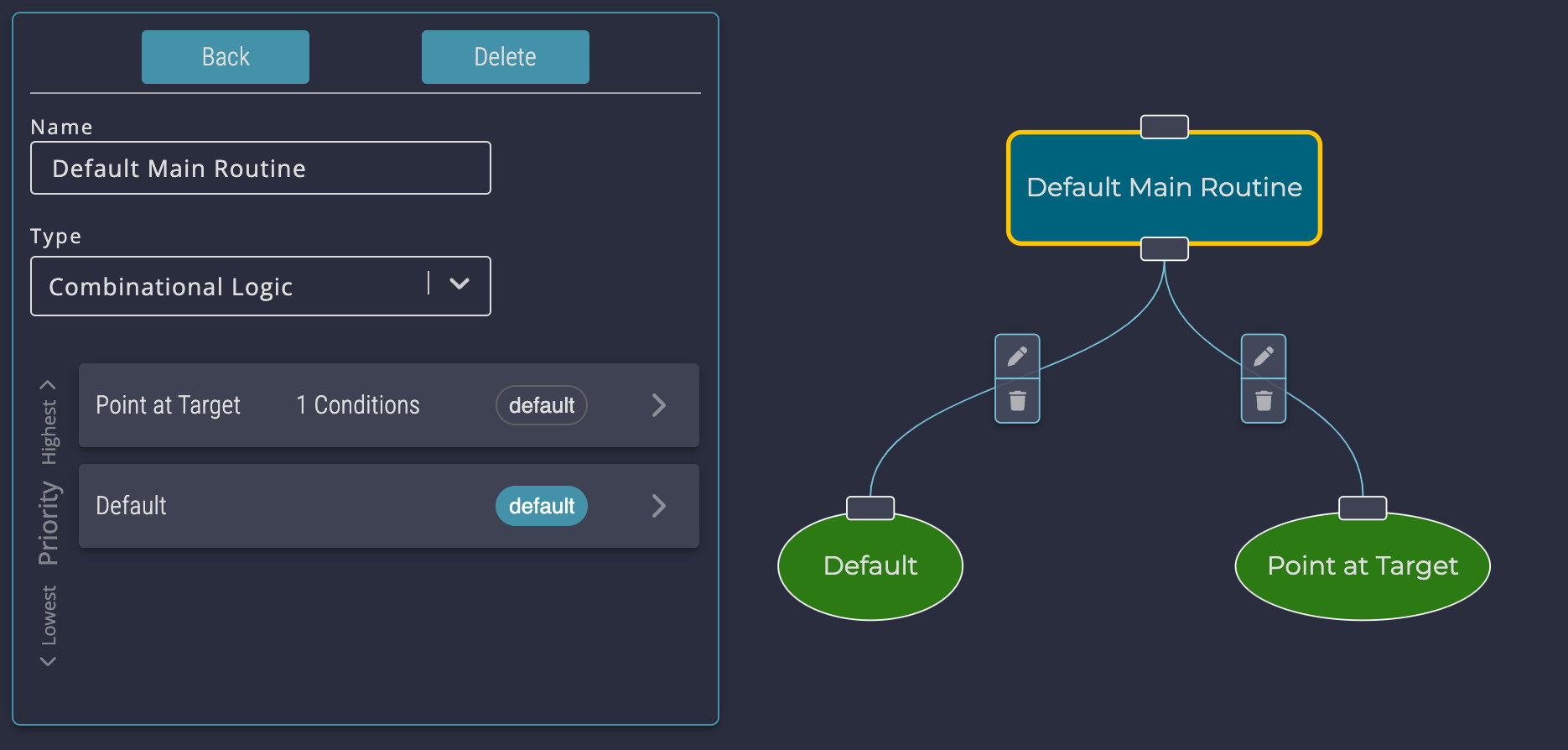Image resolution: width=1568 pixels, height=750 pixels.
Task: Click connector port atop Default node
Action: point(870,508)
